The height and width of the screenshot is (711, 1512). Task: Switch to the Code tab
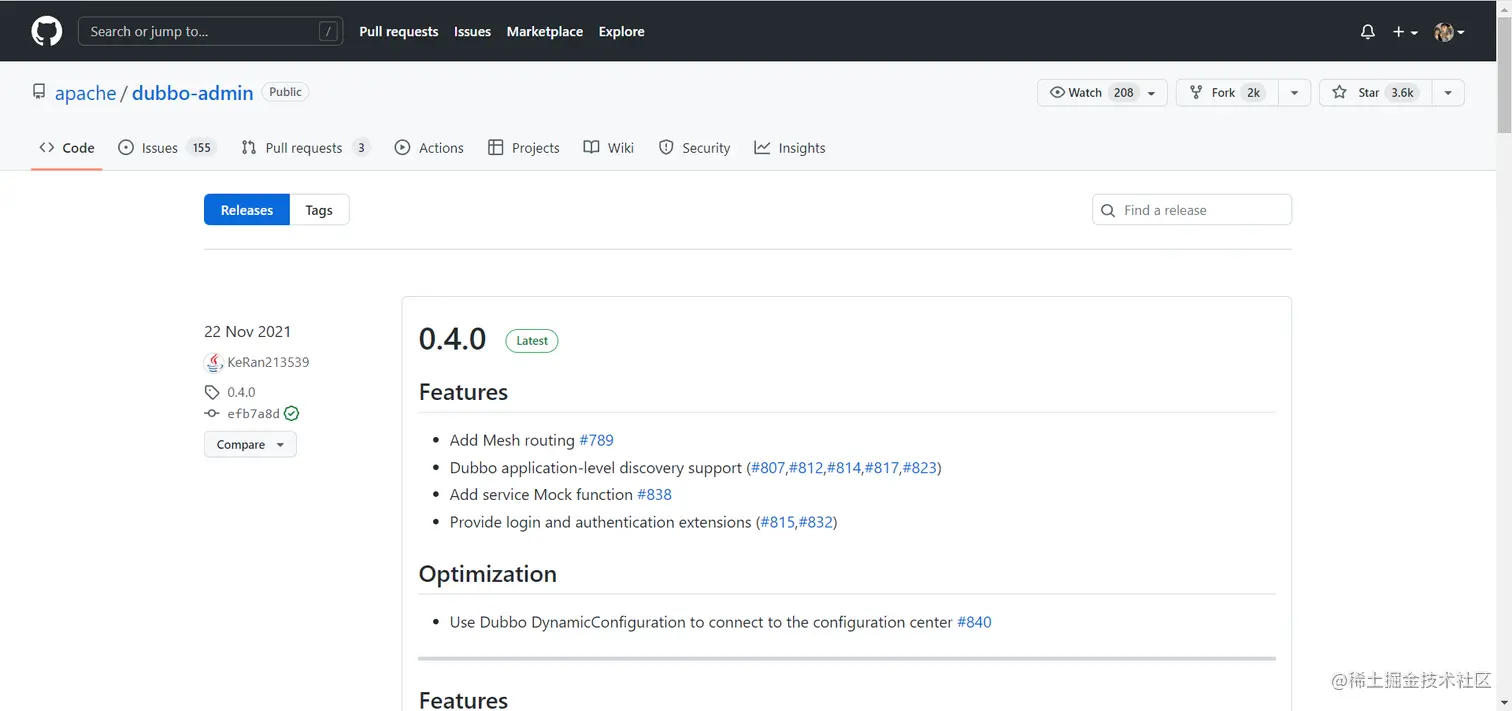67,148
